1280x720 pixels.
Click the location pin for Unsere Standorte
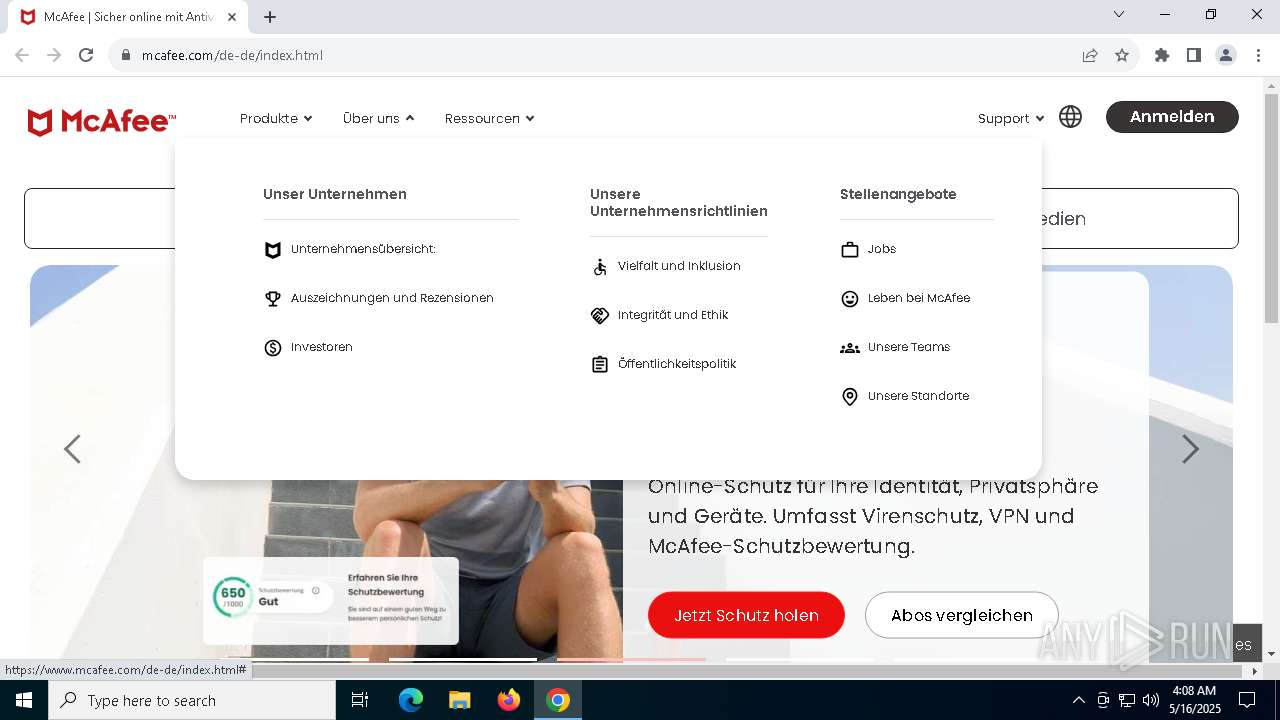coord(849,397)
